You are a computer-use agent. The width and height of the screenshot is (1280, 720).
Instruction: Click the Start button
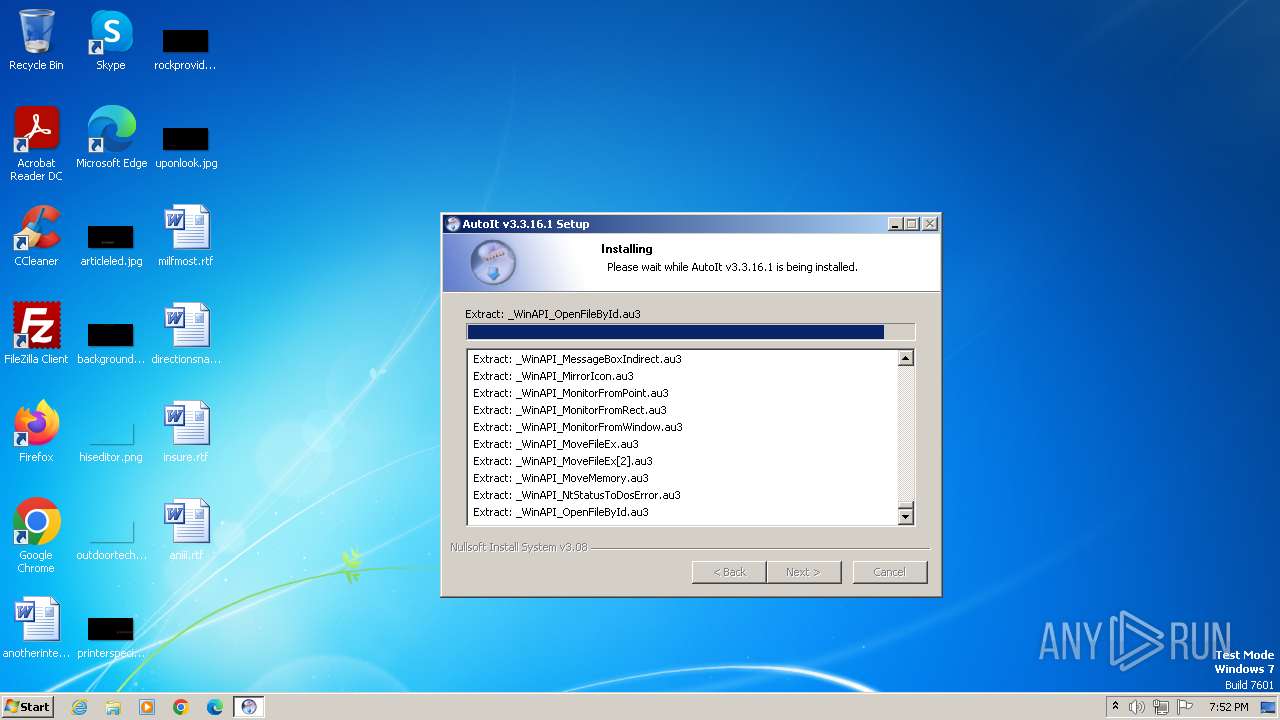(x=28, y=707)
